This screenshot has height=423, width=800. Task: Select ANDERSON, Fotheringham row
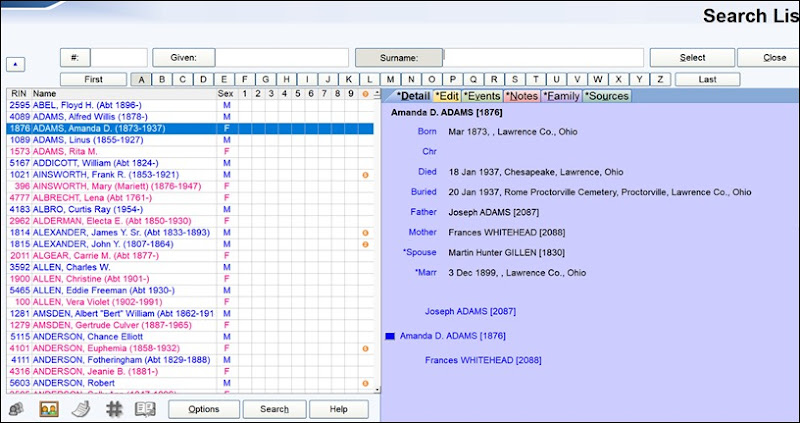coord(190,360)
